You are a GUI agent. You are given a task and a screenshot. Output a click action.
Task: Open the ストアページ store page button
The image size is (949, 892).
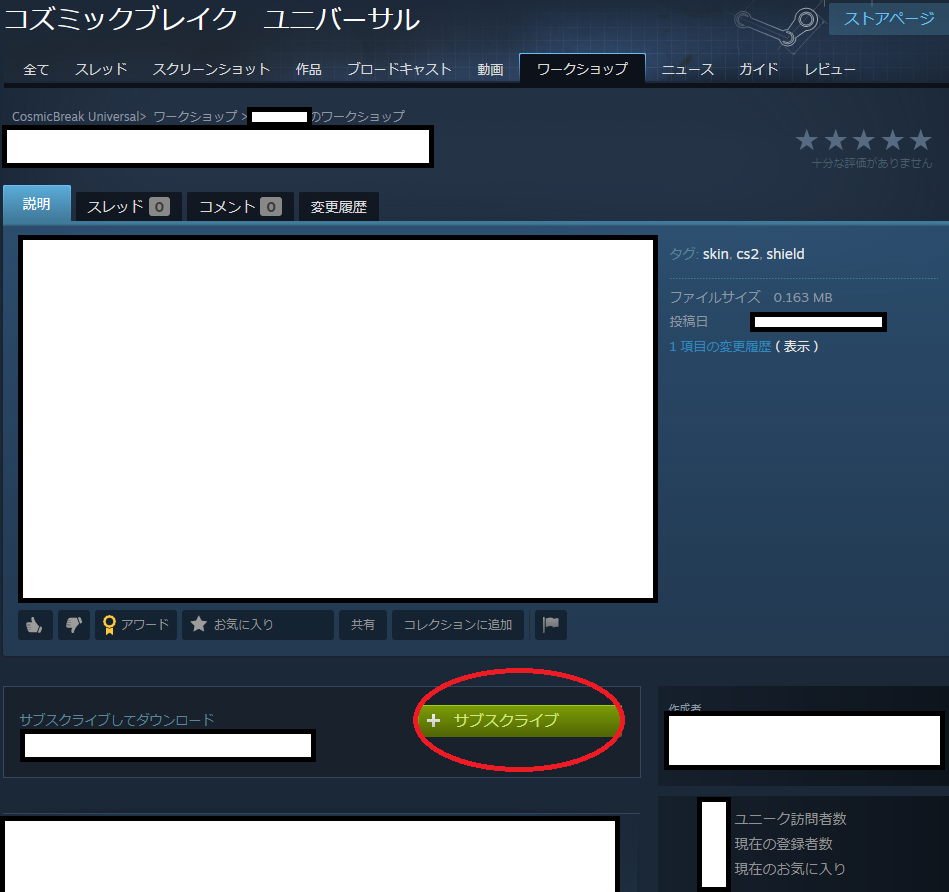888,19
